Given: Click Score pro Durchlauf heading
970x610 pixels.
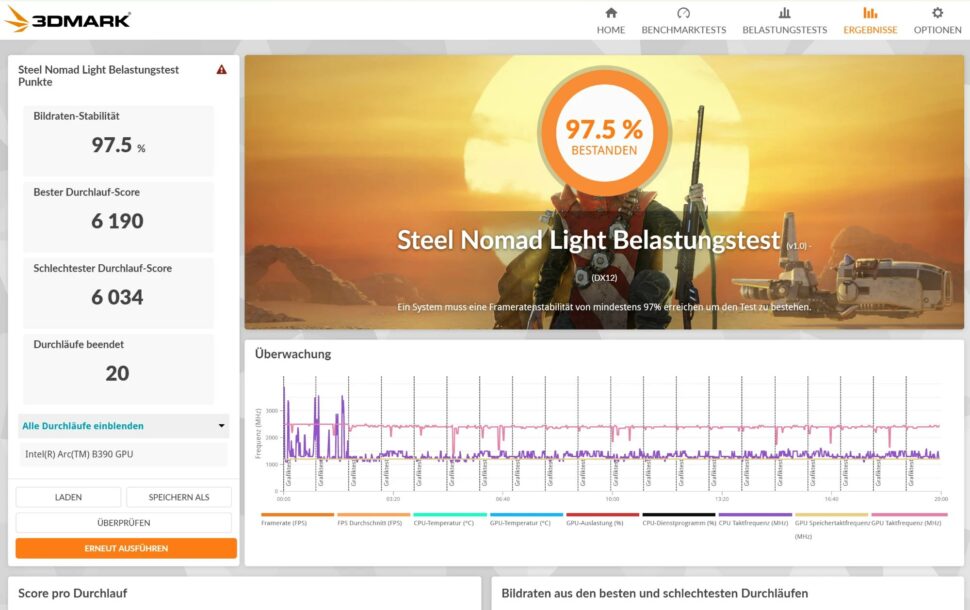Looking at the screenshot, I should point(72,593).
